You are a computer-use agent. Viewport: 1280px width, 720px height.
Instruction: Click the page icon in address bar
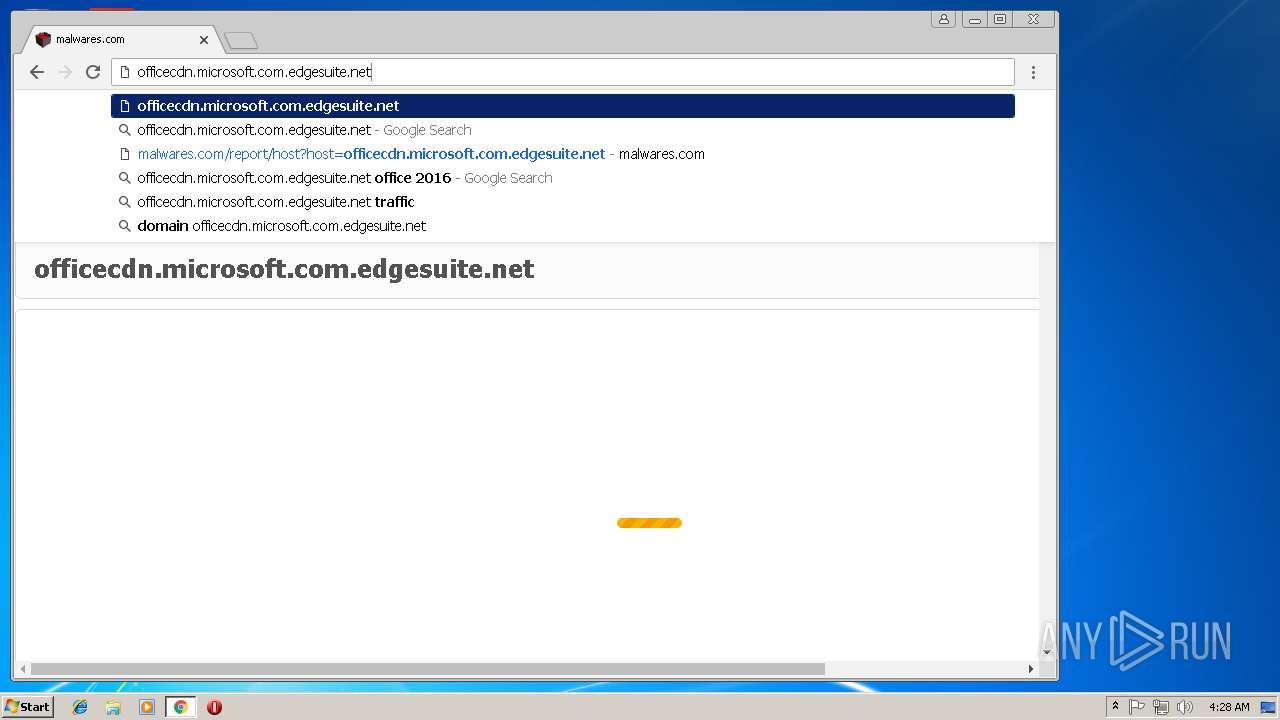pos(125,72)
